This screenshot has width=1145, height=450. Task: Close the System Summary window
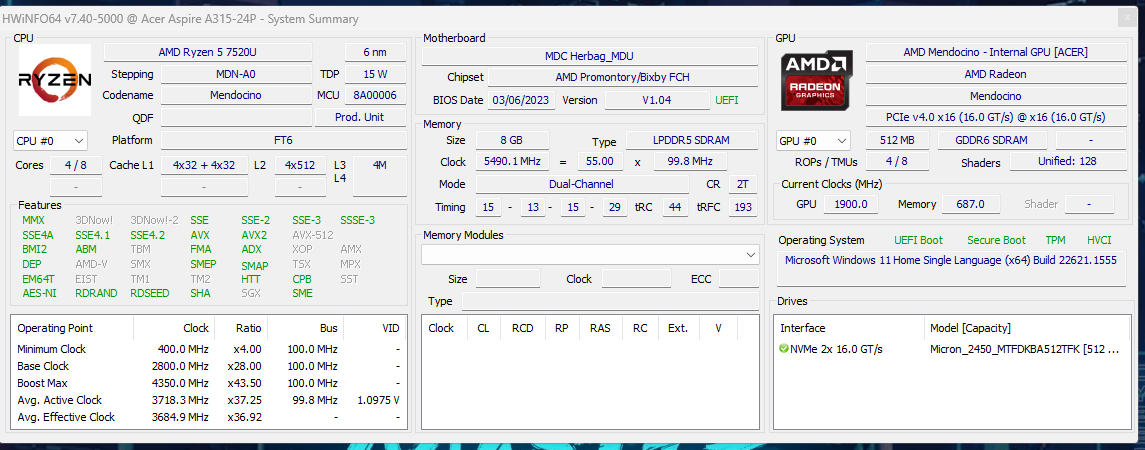click(x=1128, y=18)
